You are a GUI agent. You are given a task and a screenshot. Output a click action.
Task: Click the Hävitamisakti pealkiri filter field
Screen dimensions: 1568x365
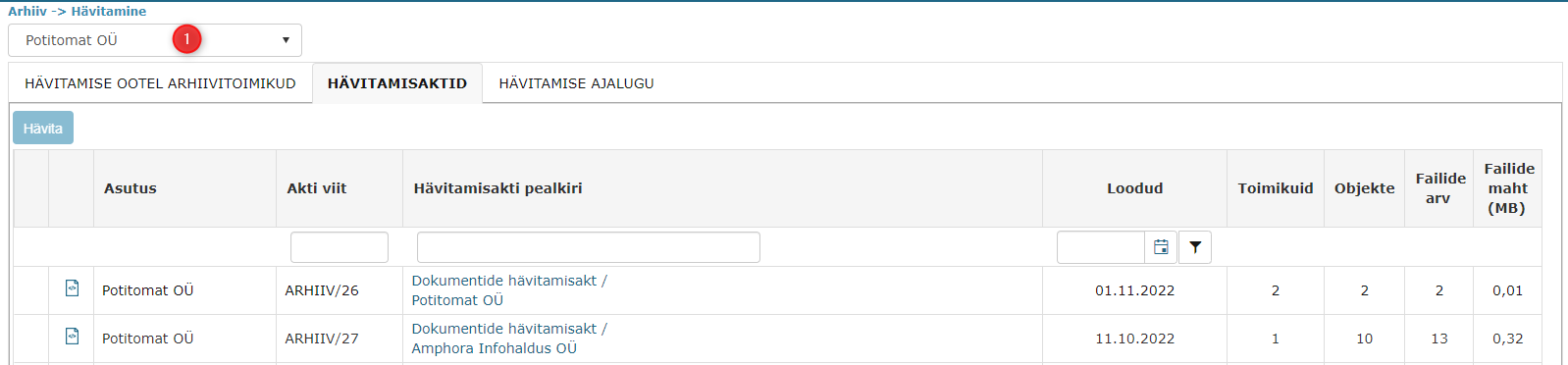(589, 247)
